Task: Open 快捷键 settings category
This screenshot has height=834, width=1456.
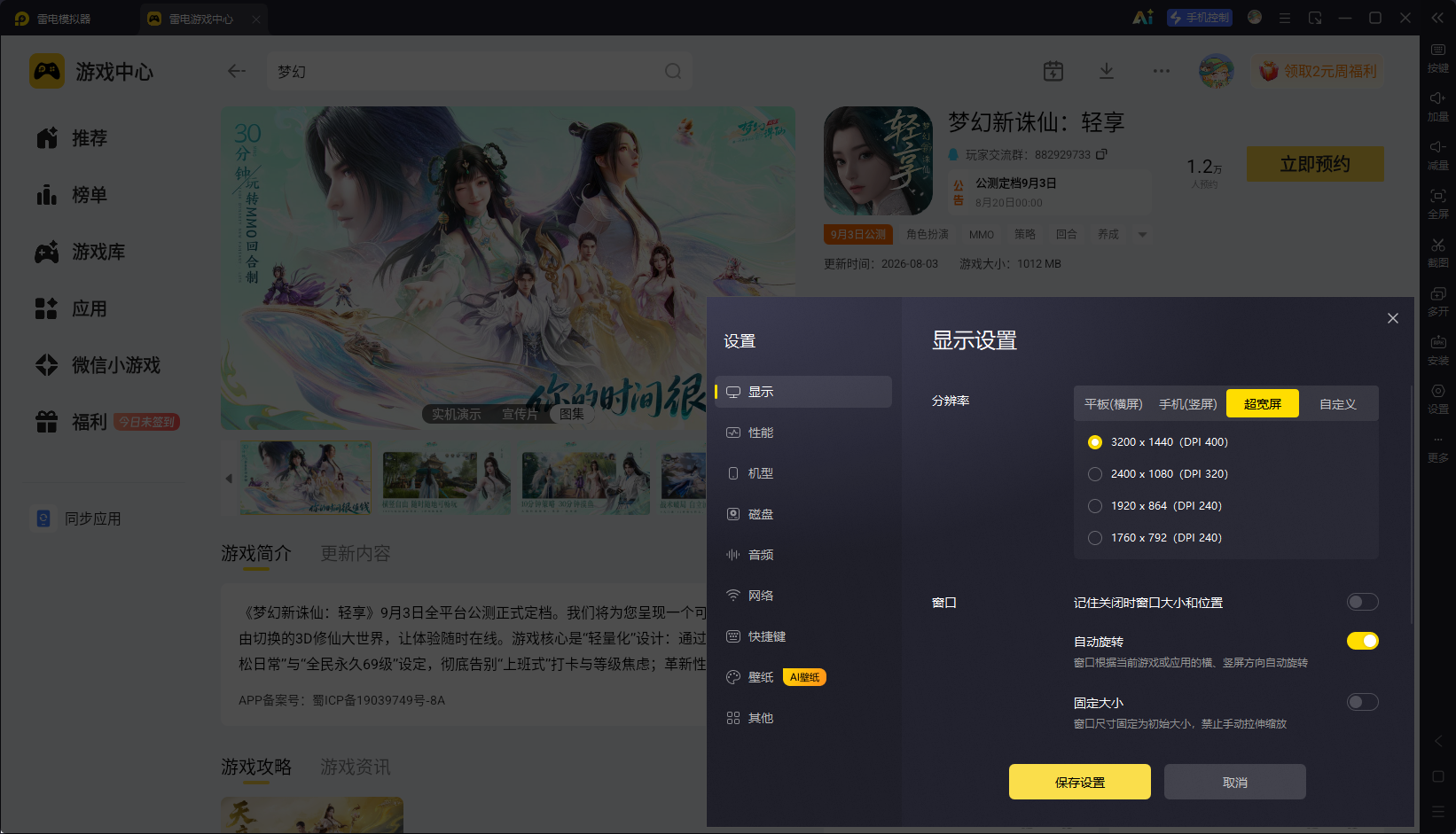Action: click(803, 636)
